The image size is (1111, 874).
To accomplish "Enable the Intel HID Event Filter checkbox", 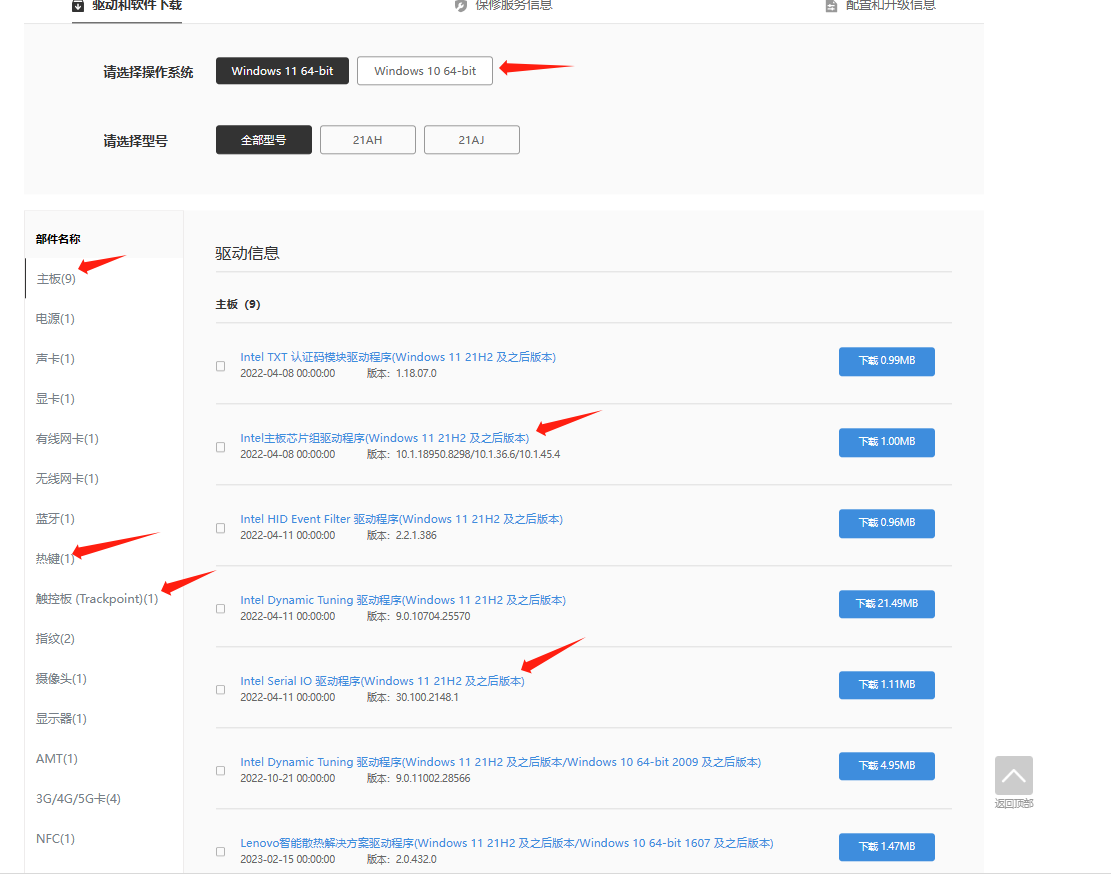I will (221, 528).
